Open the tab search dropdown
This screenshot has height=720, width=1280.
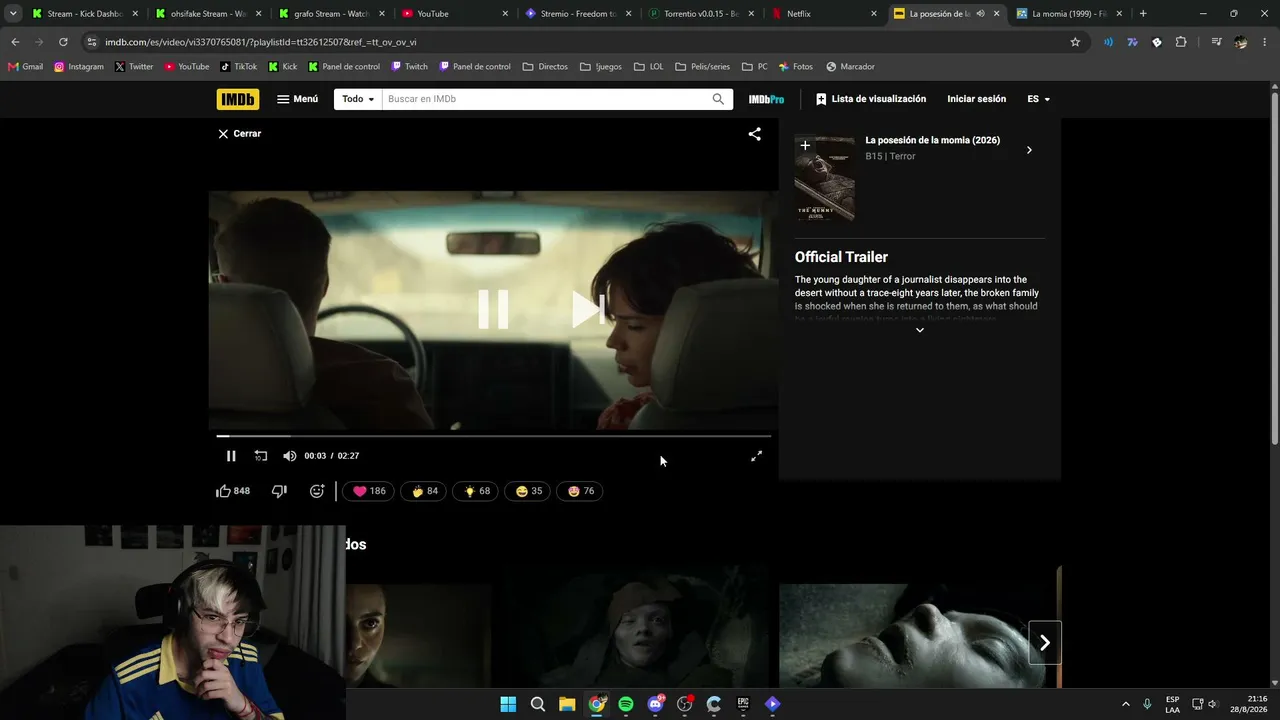tap(13, 14)
